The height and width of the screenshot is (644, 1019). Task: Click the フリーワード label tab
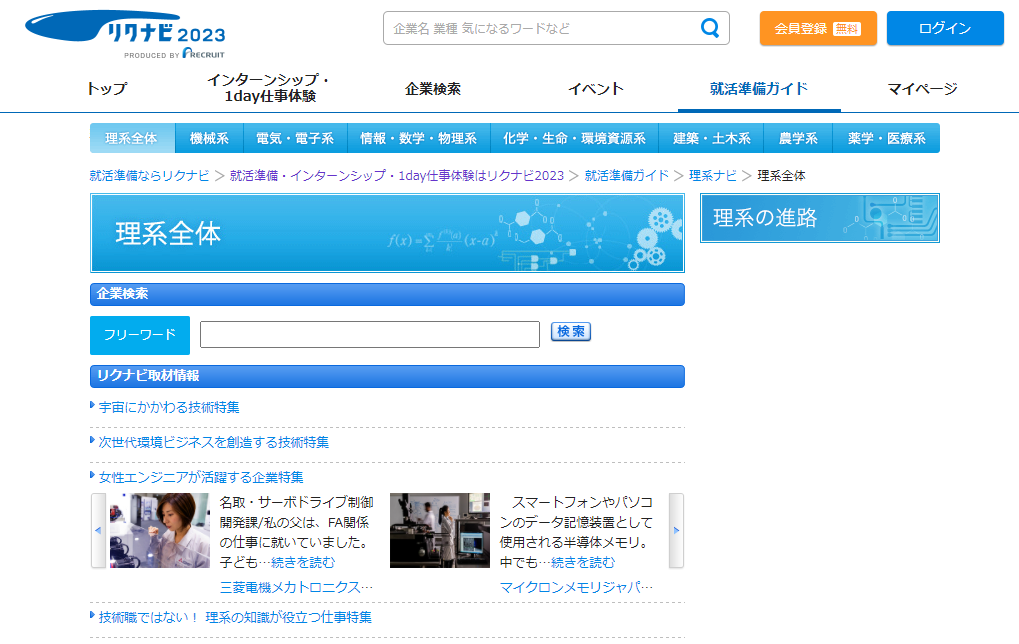(x=140, y=335)
